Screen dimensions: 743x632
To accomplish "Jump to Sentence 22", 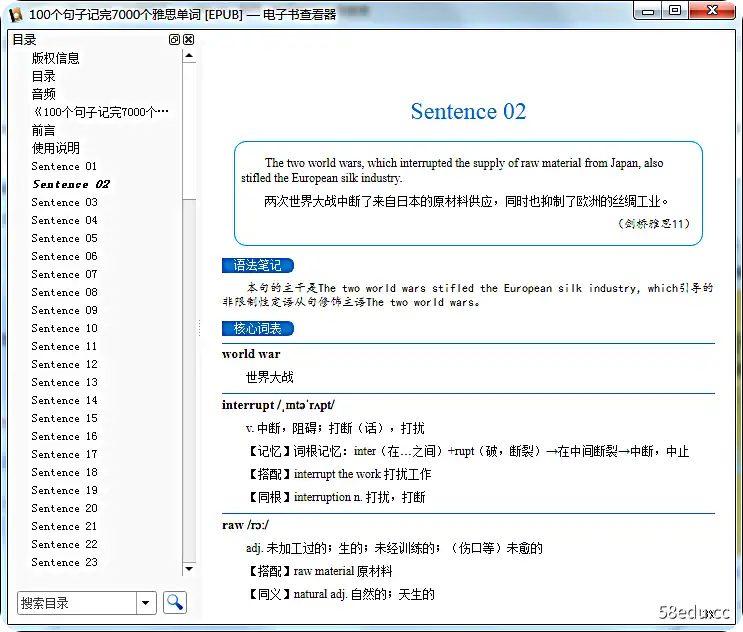I will pos(64,544).
